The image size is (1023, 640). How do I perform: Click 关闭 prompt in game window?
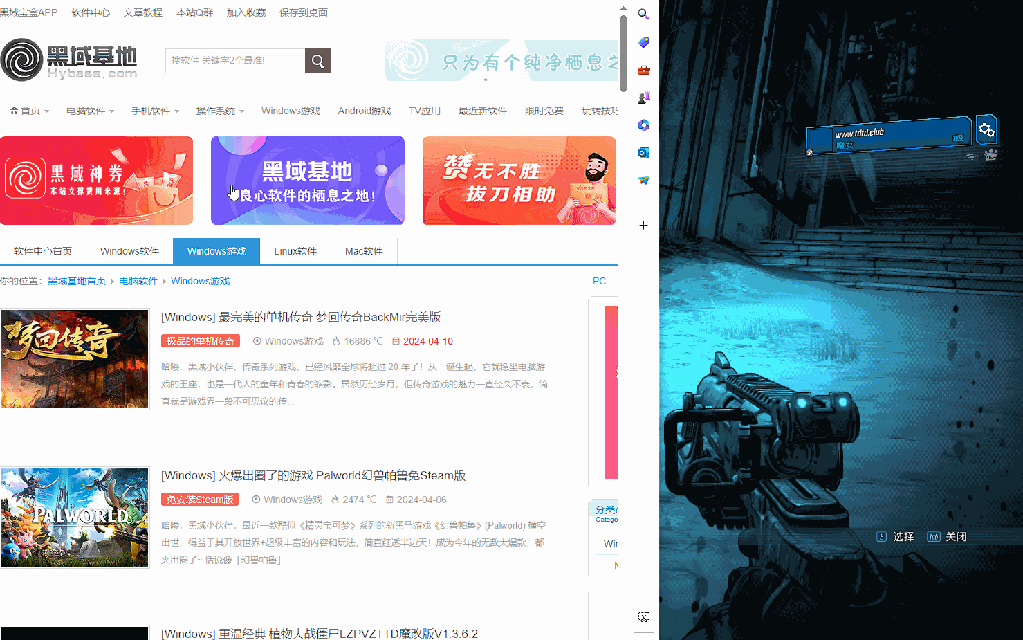point(947,537)
